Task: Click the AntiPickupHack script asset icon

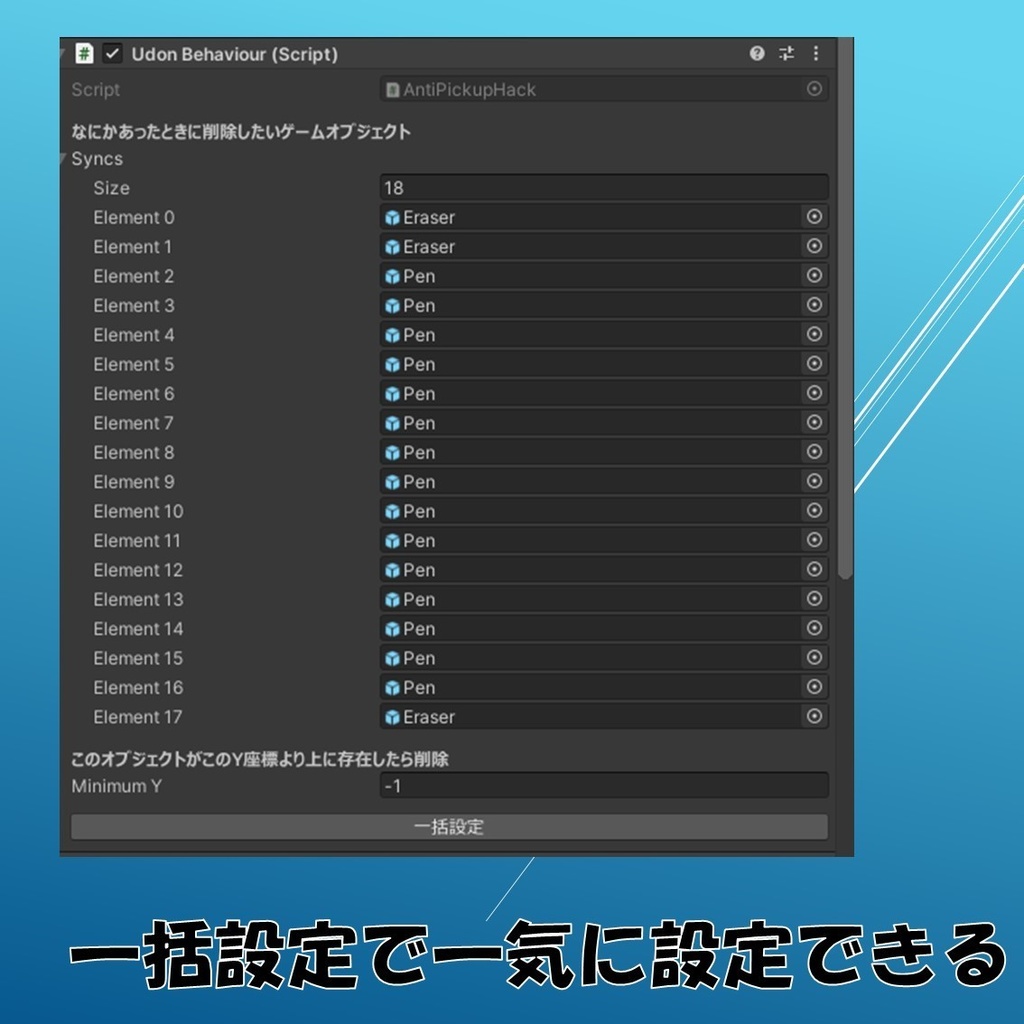Action: (x=392, y=90)
